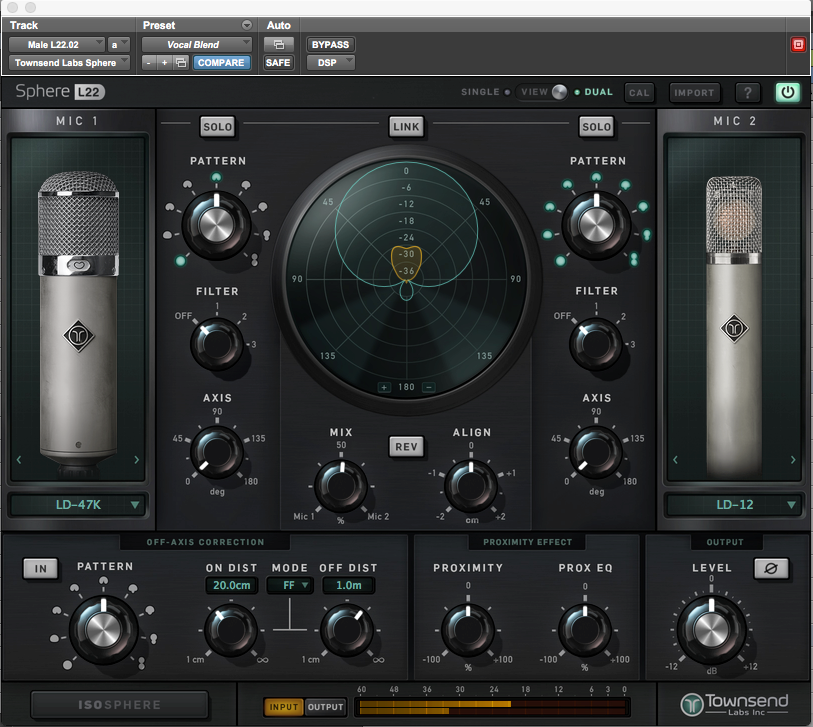Click the Sphere power icon top right
813x727 pixels.
pyautogui.click(x=787, y=92)
